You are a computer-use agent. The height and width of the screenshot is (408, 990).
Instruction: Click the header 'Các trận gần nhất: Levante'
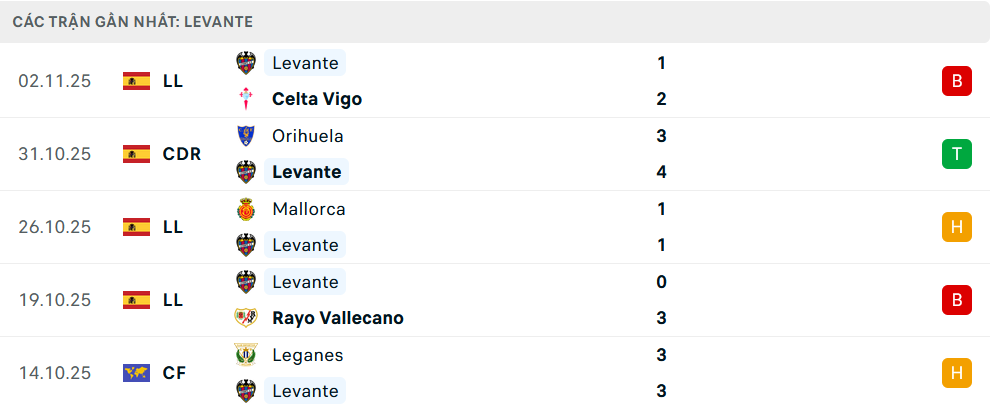[132, 21]
